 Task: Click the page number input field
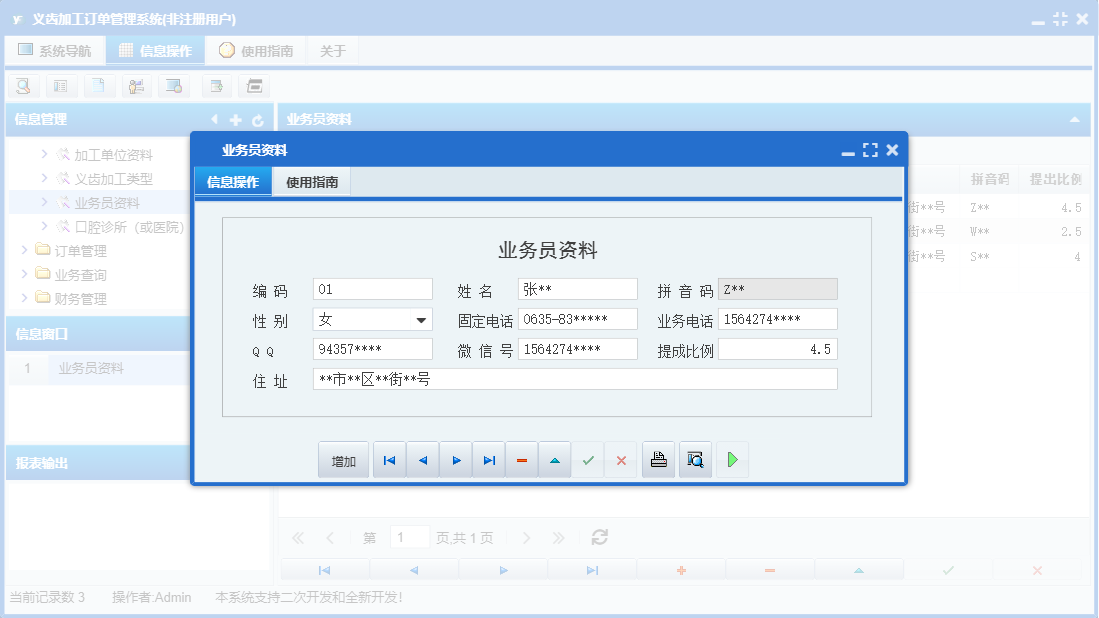click(x=409, y=537)
